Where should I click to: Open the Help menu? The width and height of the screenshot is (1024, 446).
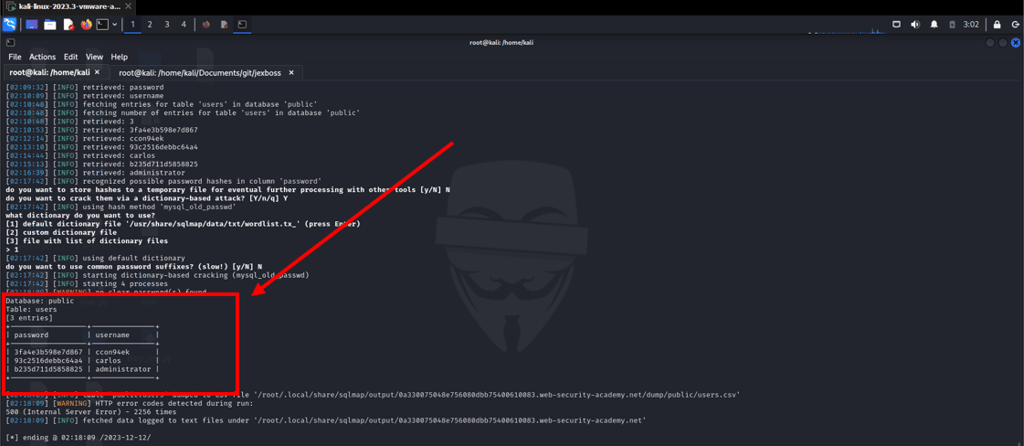pyautogui.click(x=120, y=57)
